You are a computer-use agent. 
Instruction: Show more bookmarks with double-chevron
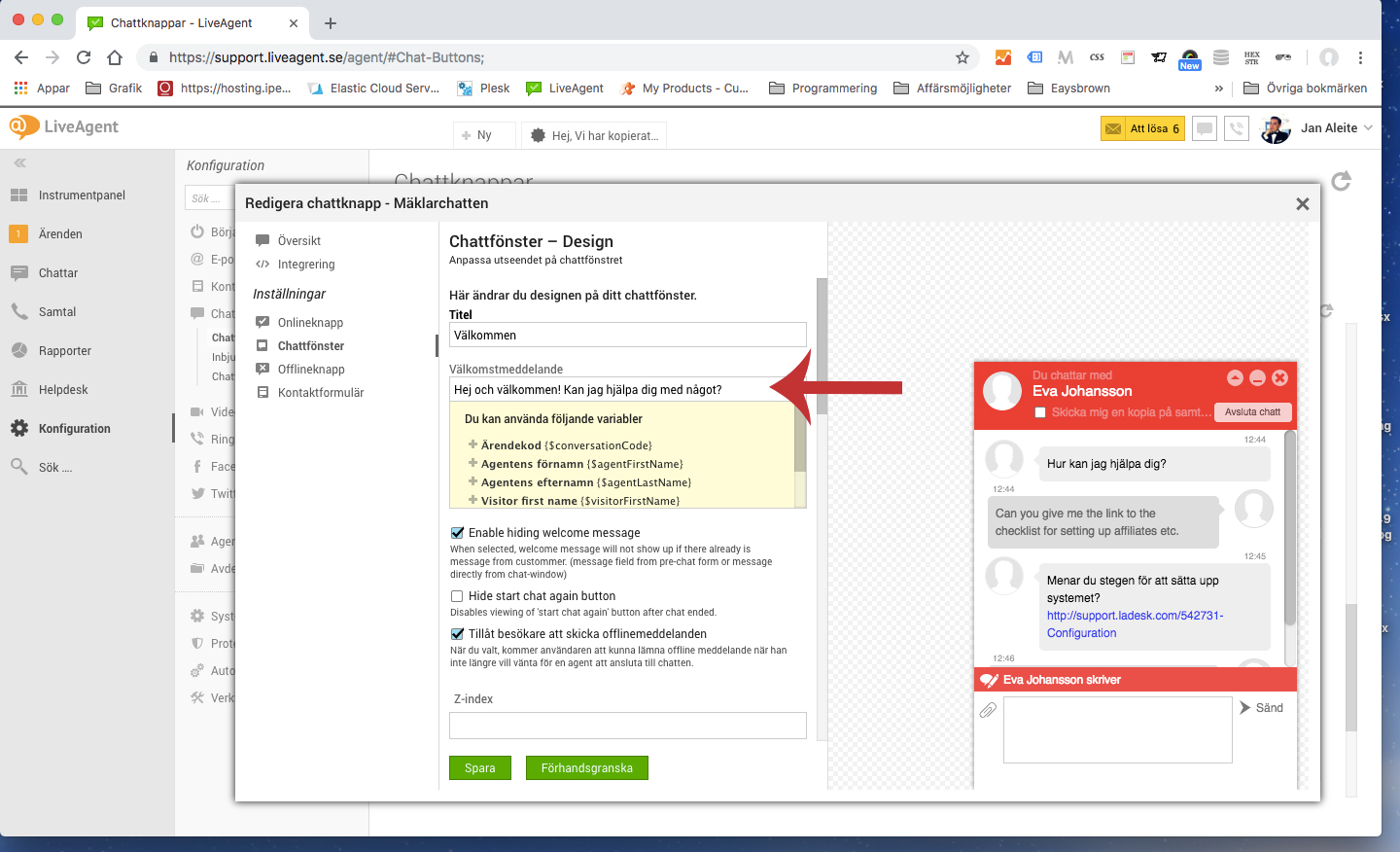1219,89
